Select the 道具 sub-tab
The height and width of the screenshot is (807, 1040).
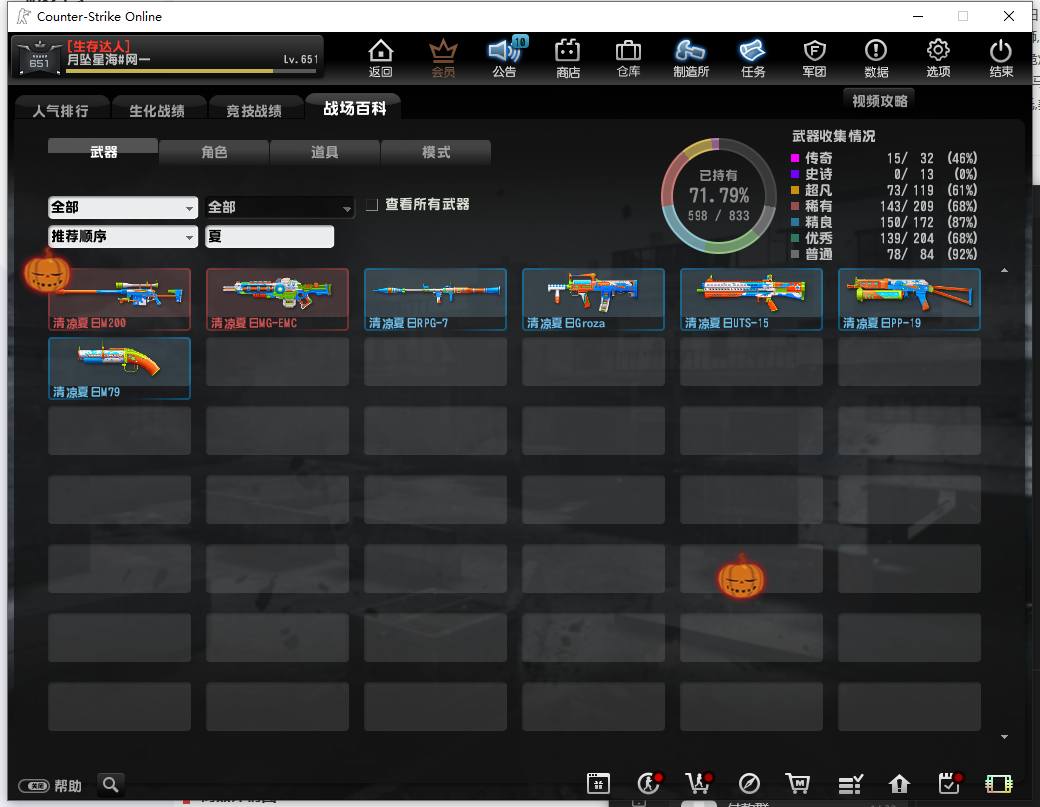pyautogui.click(x=325, y=152)
